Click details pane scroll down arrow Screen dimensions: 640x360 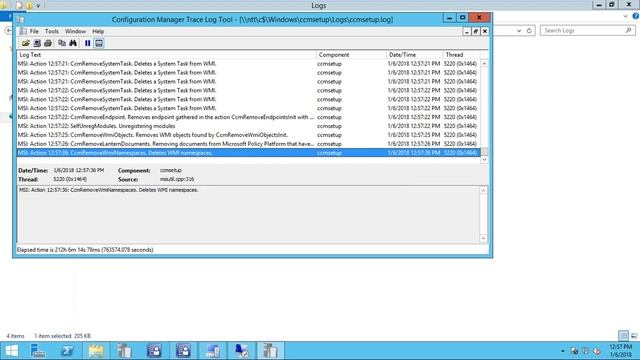click(x=484, y=238)
